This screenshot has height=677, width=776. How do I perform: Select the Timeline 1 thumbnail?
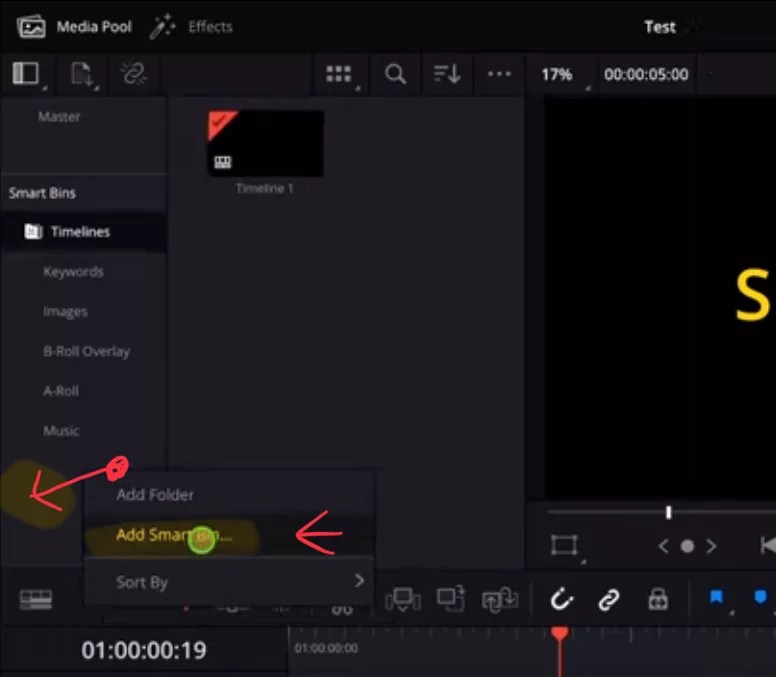click(266, 144)
